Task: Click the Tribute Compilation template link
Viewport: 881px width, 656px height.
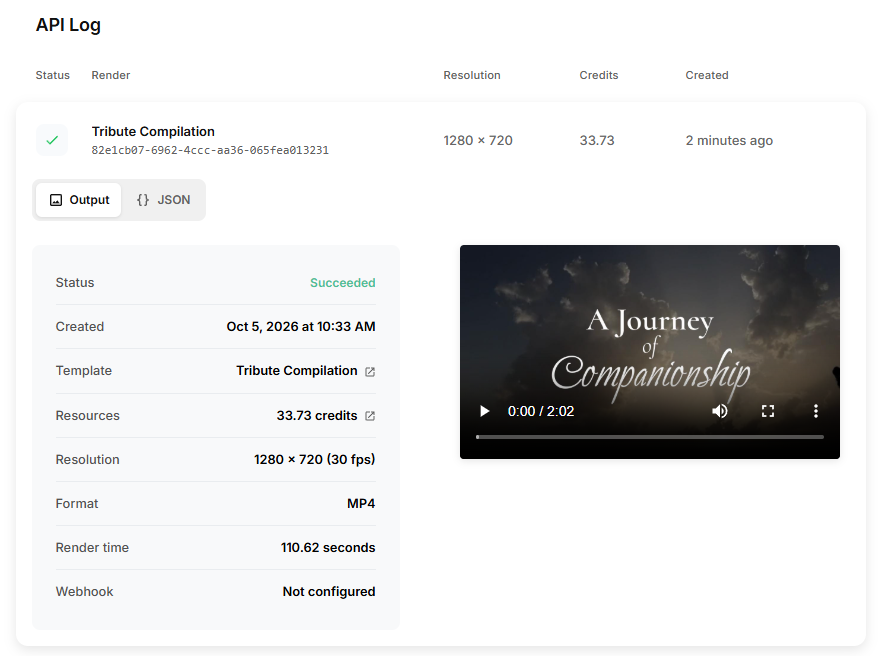Action: point(297,371)
